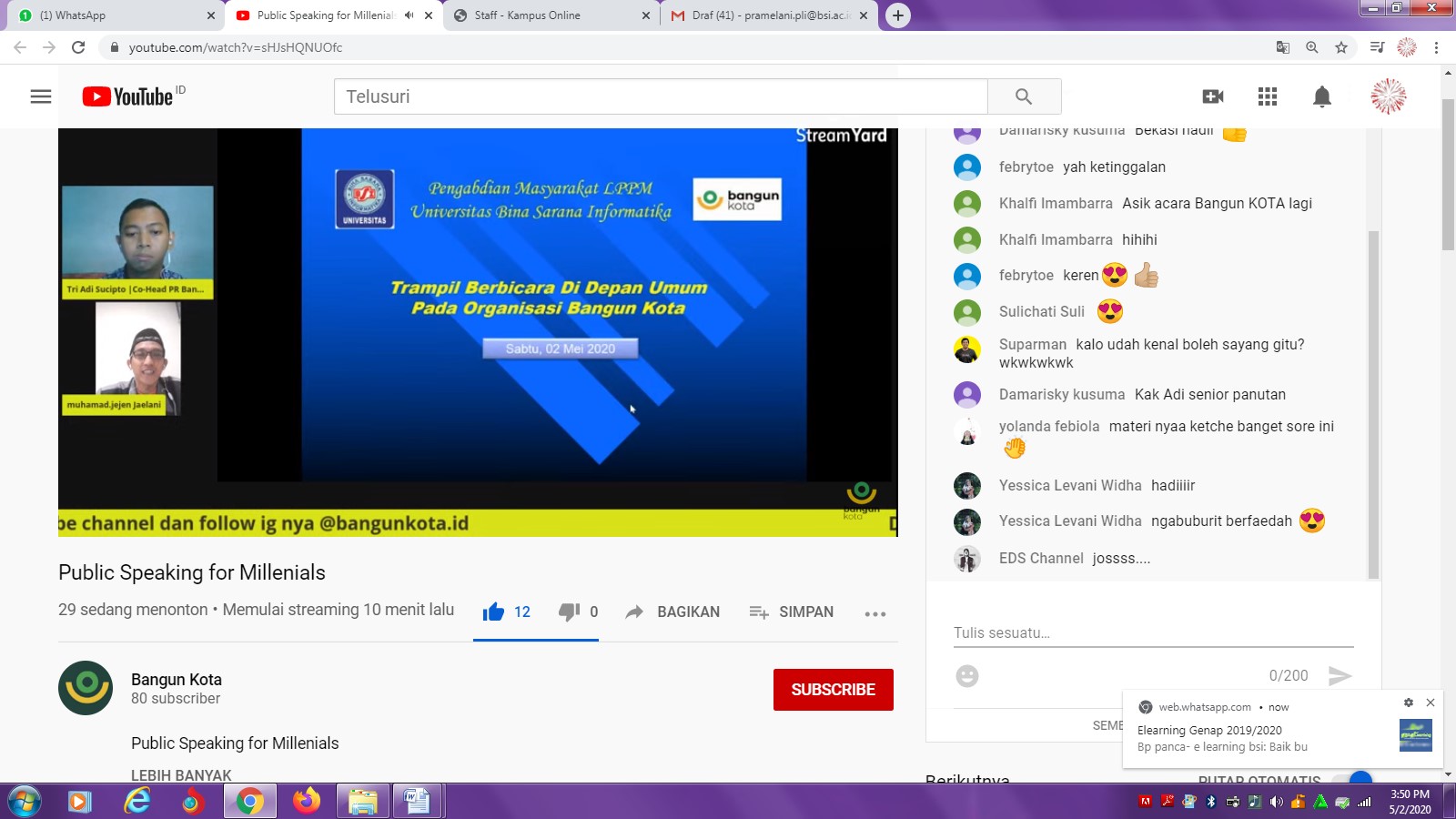Save the video via SIMPAN
Viewport: 1456px width, 819px height.
tap(791, 612)
